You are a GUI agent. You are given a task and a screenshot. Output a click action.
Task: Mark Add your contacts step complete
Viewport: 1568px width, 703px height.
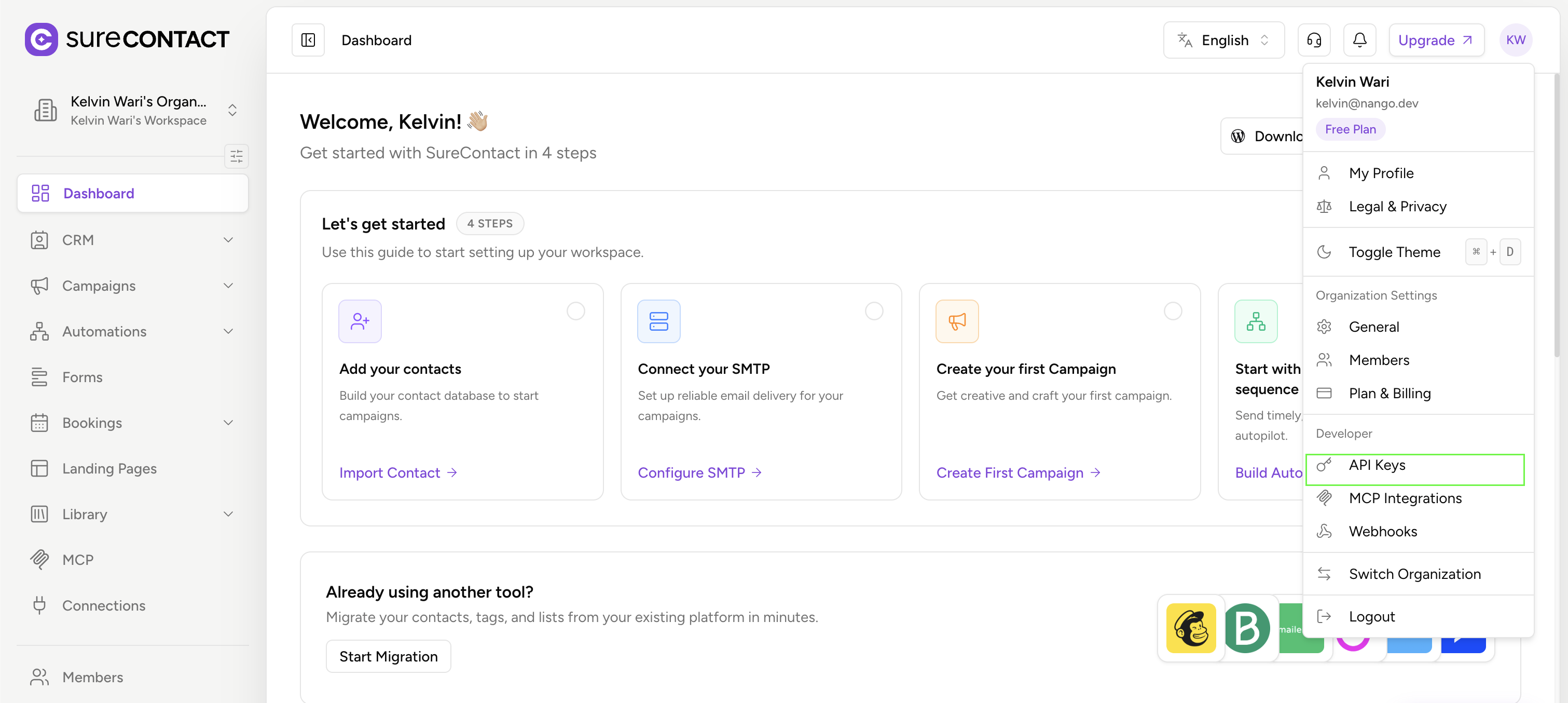(575, 312)
